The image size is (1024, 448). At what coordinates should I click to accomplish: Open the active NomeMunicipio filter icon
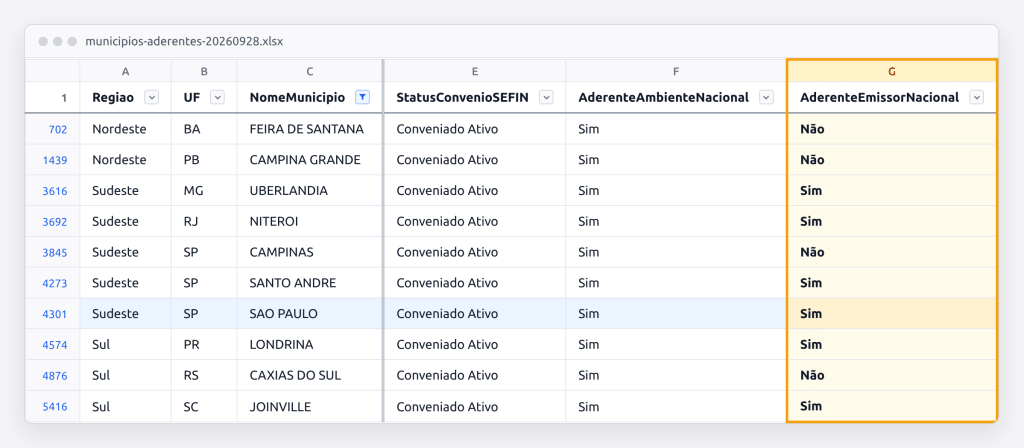click(x=362, y=97)
